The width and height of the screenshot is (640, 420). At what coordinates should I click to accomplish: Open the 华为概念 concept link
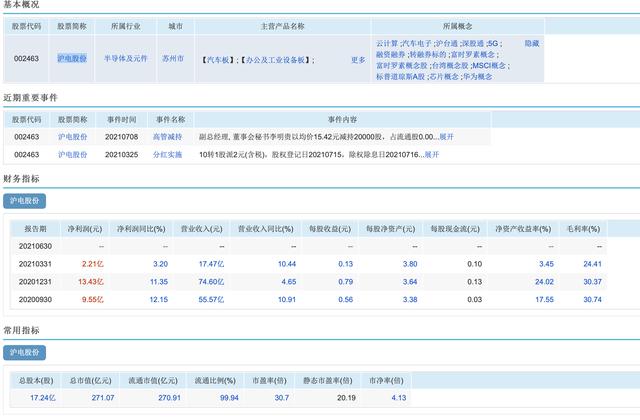click(478, 76)
